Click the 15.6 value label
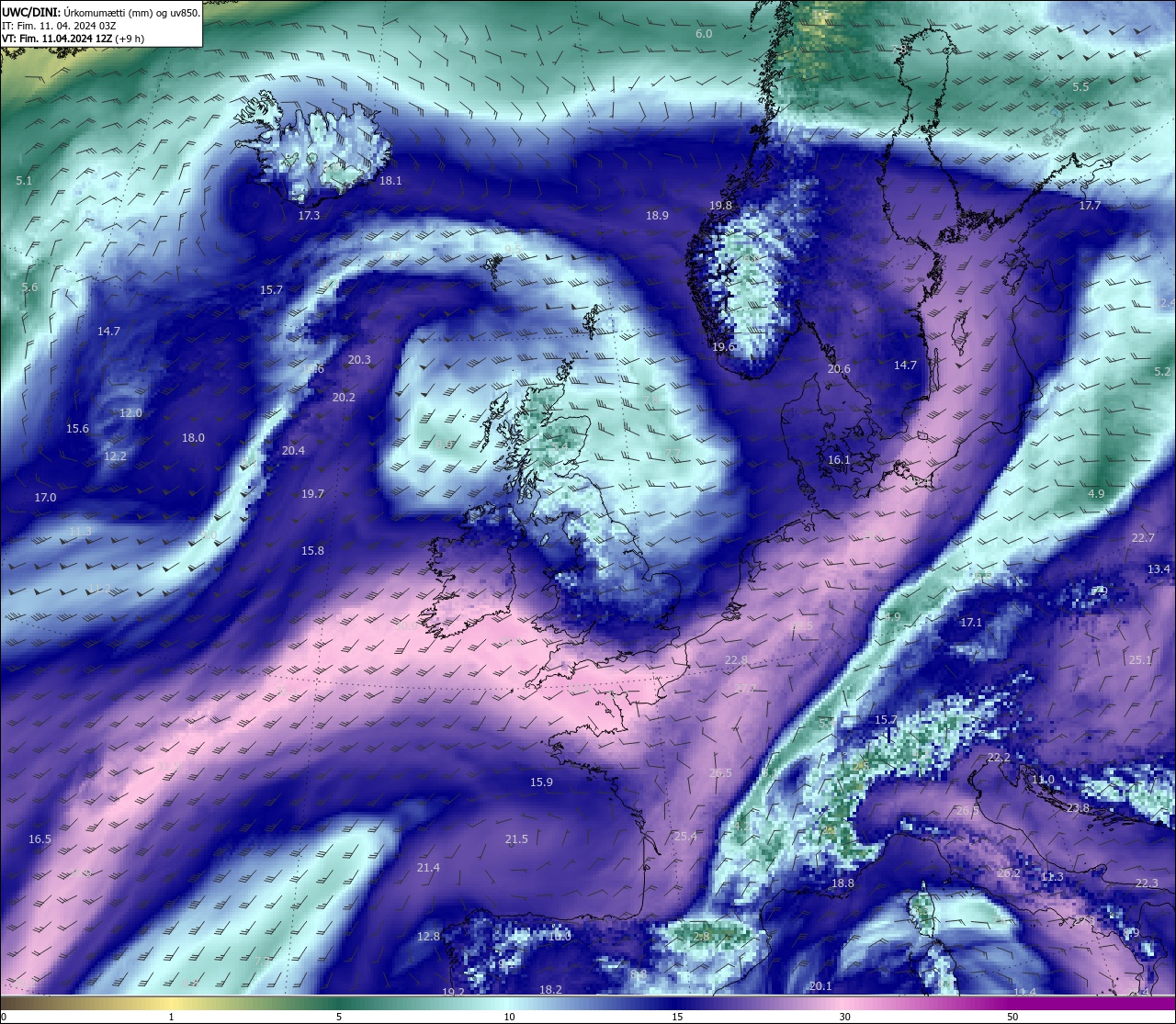The width and height of the screenshot is (1176, 1024). (77, 429)
